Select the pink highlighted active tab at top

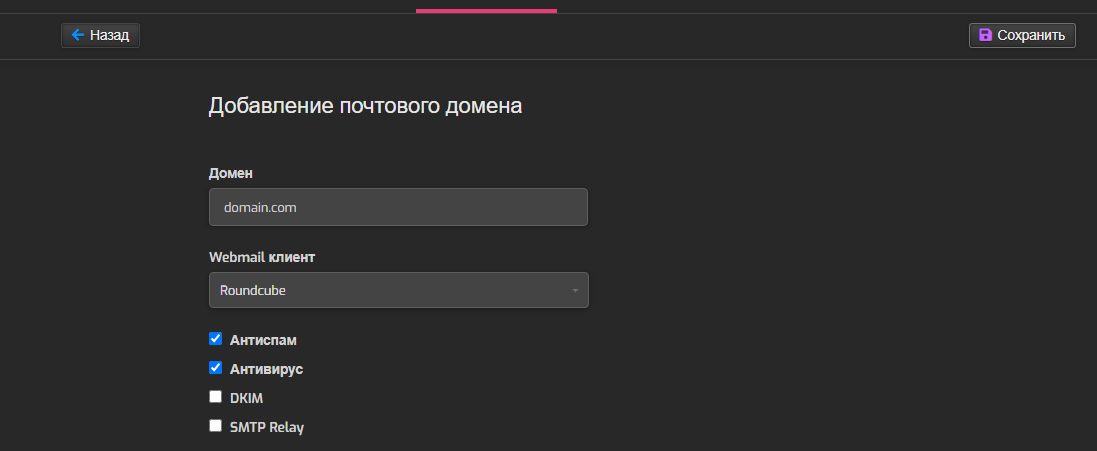[x=486, y=10]
